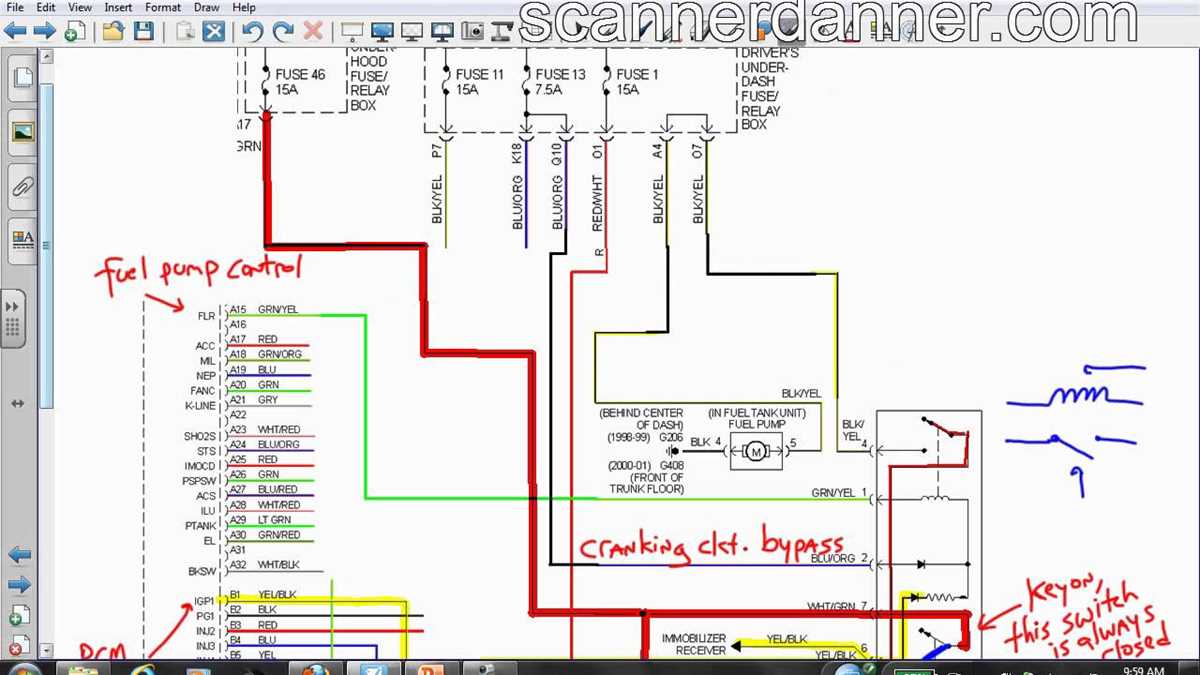
Task: Open the Properties side tab
Action: [x=22, y=240]
